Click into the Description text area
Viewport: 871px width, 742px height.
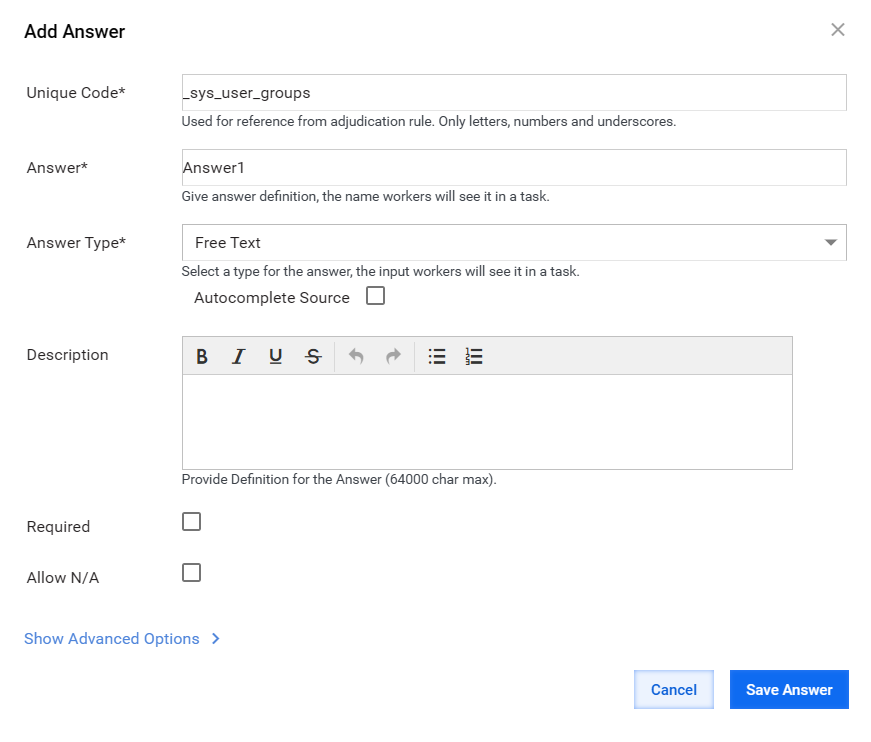point(487,422)
